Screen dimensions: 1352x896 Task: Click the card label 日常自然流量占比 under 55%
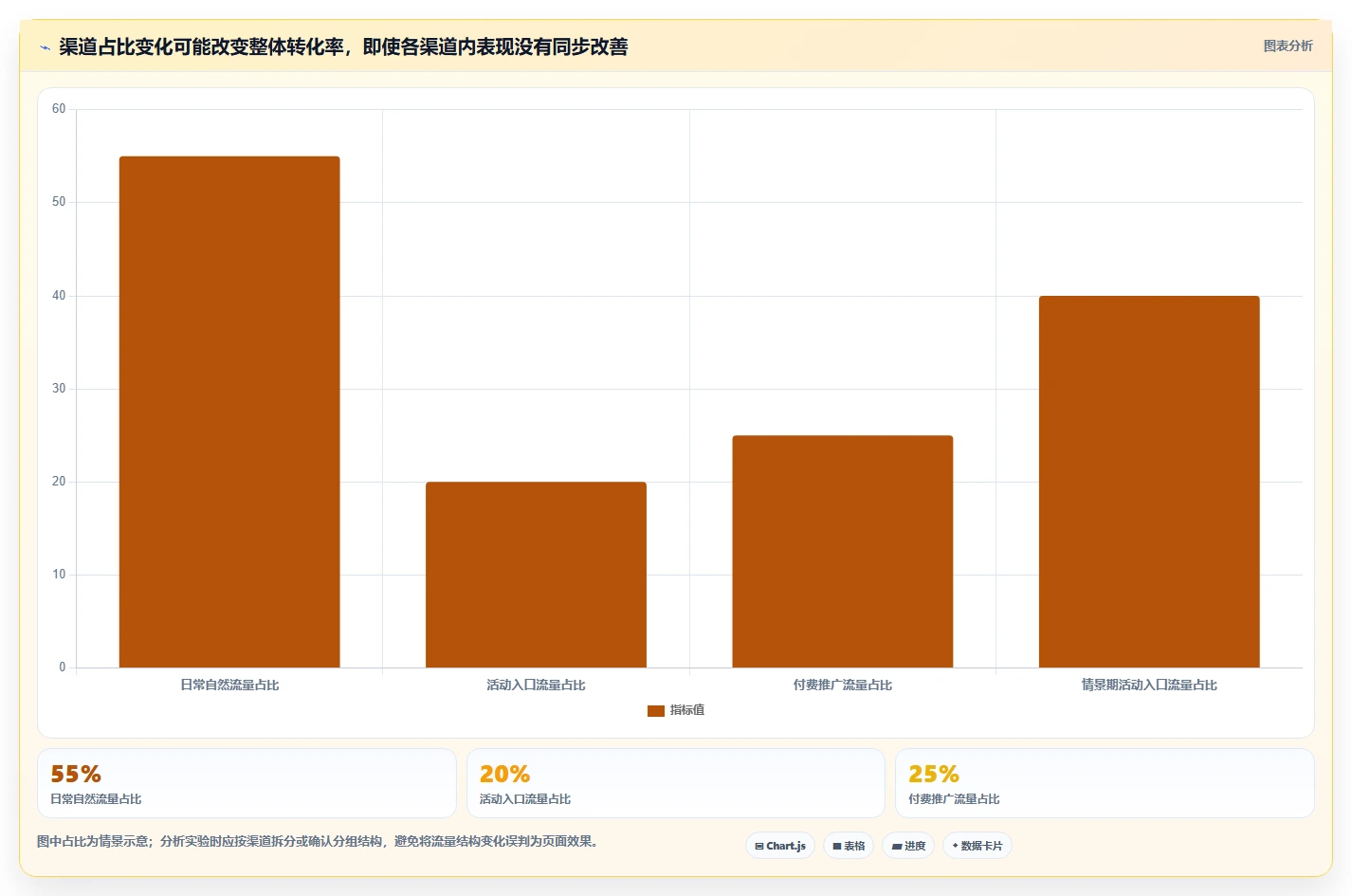tap(96, 799)
